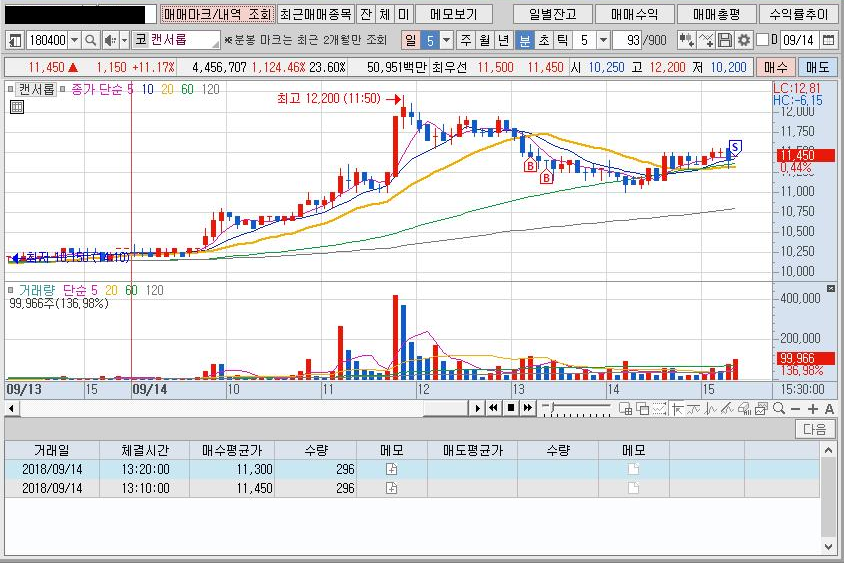Open the 매매마크/내역 조회 tab
The height and width of the screenshot is (563, 844).
(217, 14)
